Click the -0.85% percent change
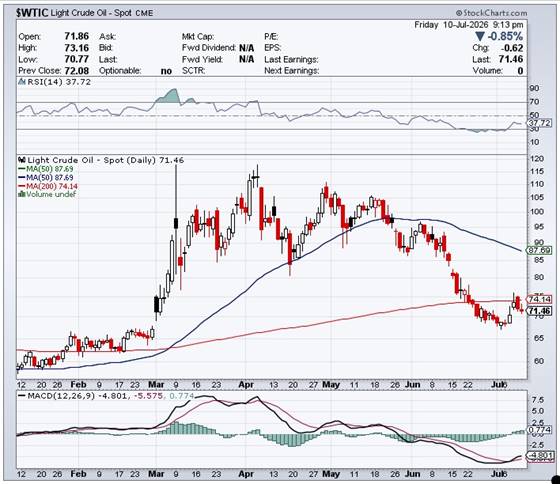Image resolution: width=560 pixels, height=484 pixels. click(505, 36)
